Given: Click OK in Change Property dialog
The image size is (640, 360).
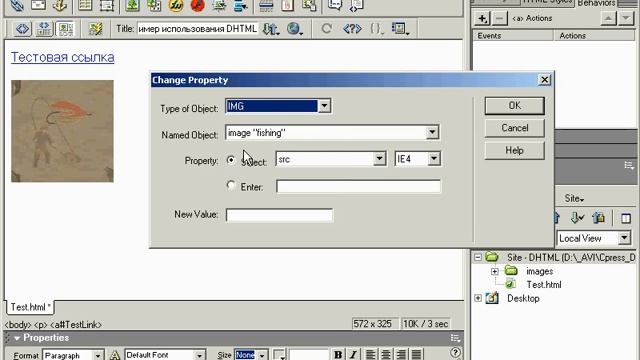Looking at the screenshot, I should tap(514, 106).
